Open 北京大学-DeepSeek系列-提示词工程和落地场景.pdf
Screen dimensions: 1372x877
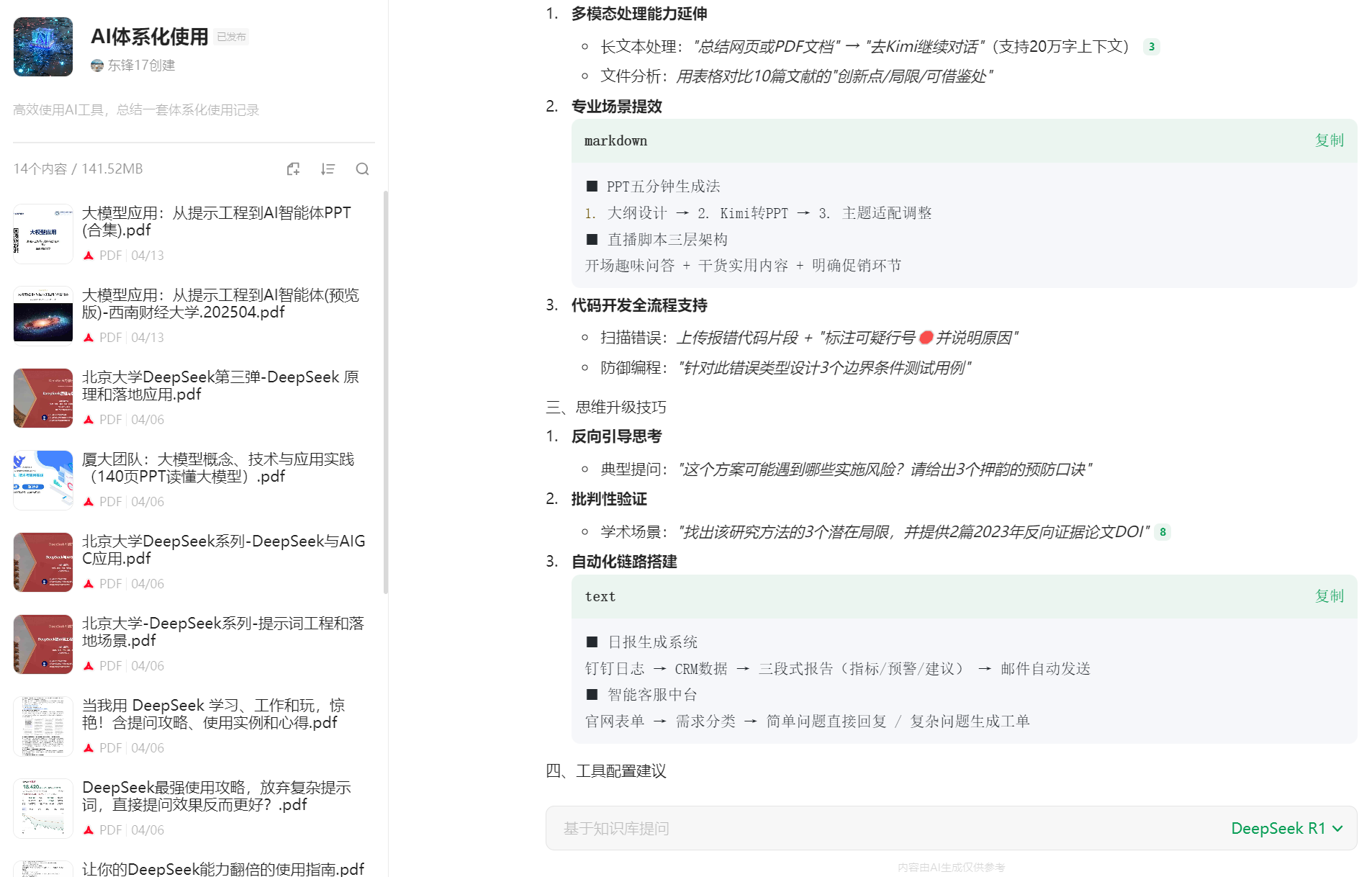pos(223,631)
